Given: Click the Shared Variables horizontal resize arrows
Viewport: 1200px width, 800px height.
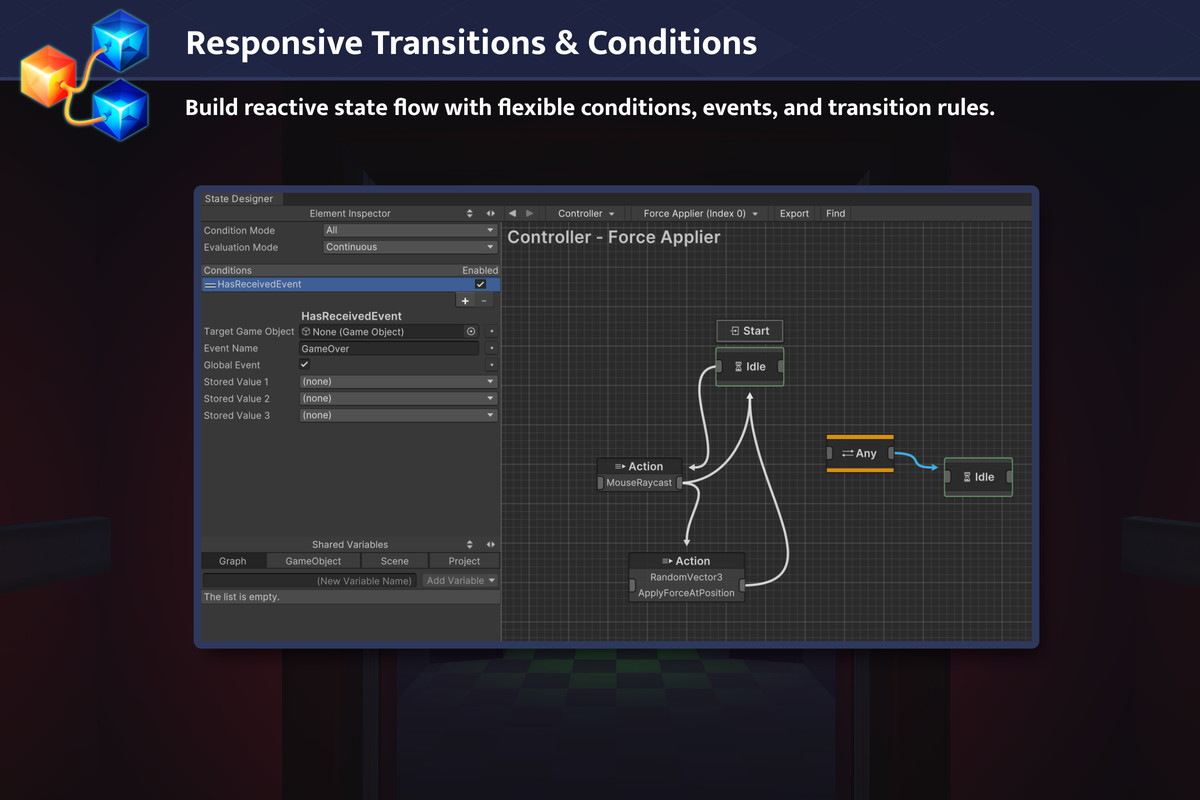Looking at the screenshot, I should [491, 544].
